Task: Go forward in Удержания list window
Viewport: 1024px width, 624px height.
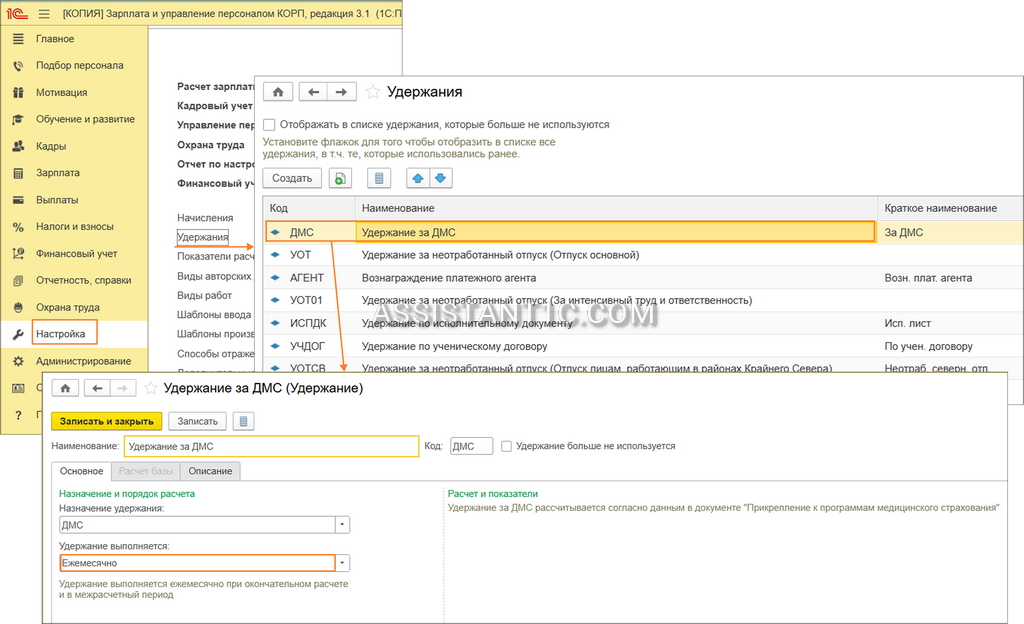Action: pos(342,92)
